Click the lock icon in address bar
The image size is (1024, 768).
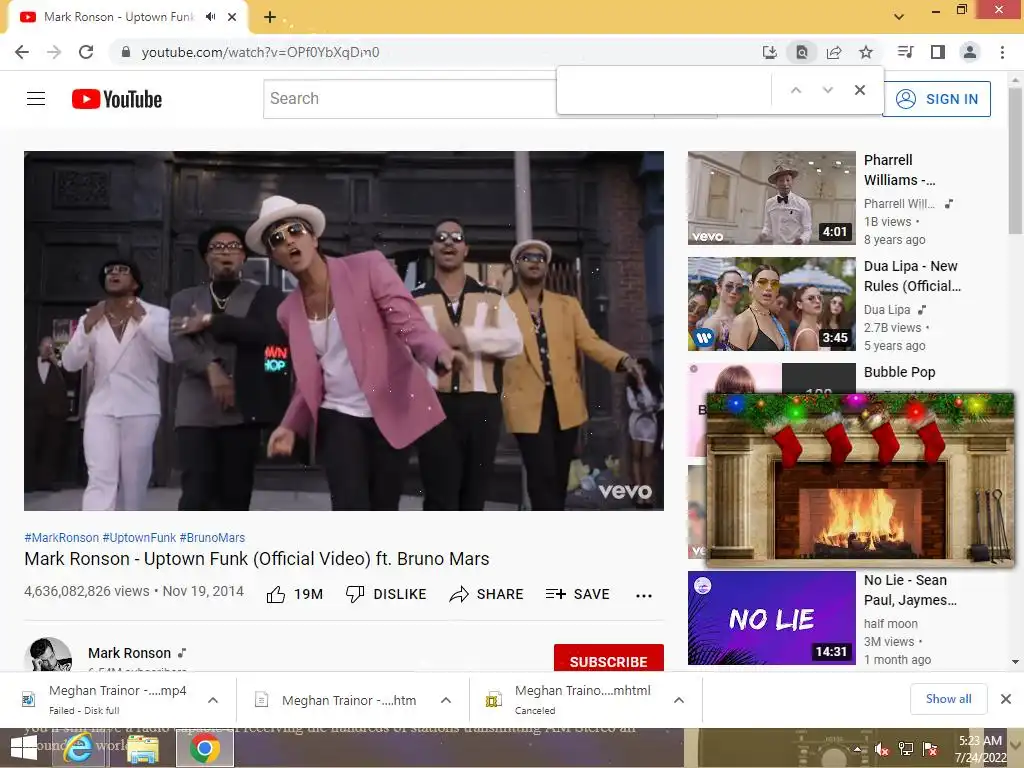click(126, 52)
